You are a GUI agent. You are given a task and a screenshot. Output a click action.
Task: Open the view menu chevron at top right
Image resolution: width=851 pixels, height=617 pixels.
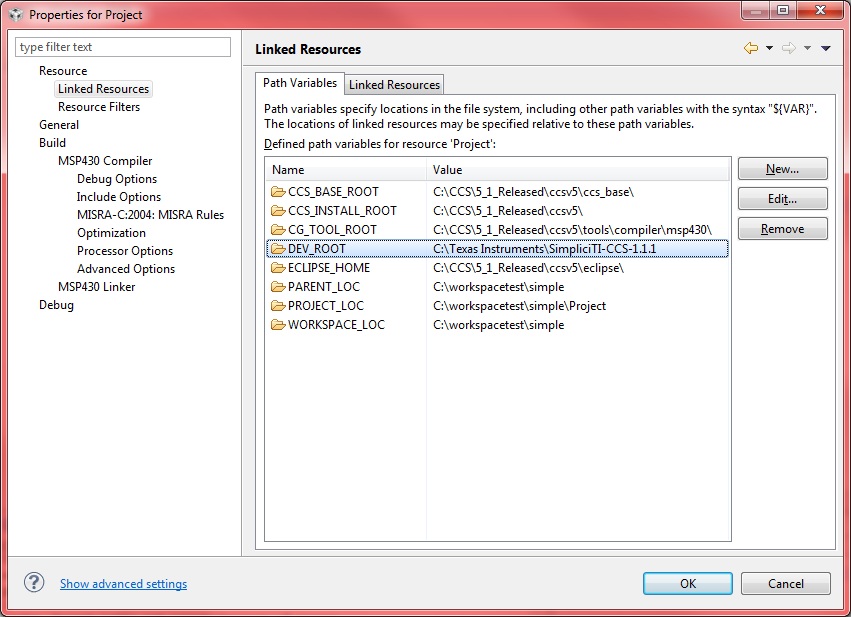pos(824,47)
